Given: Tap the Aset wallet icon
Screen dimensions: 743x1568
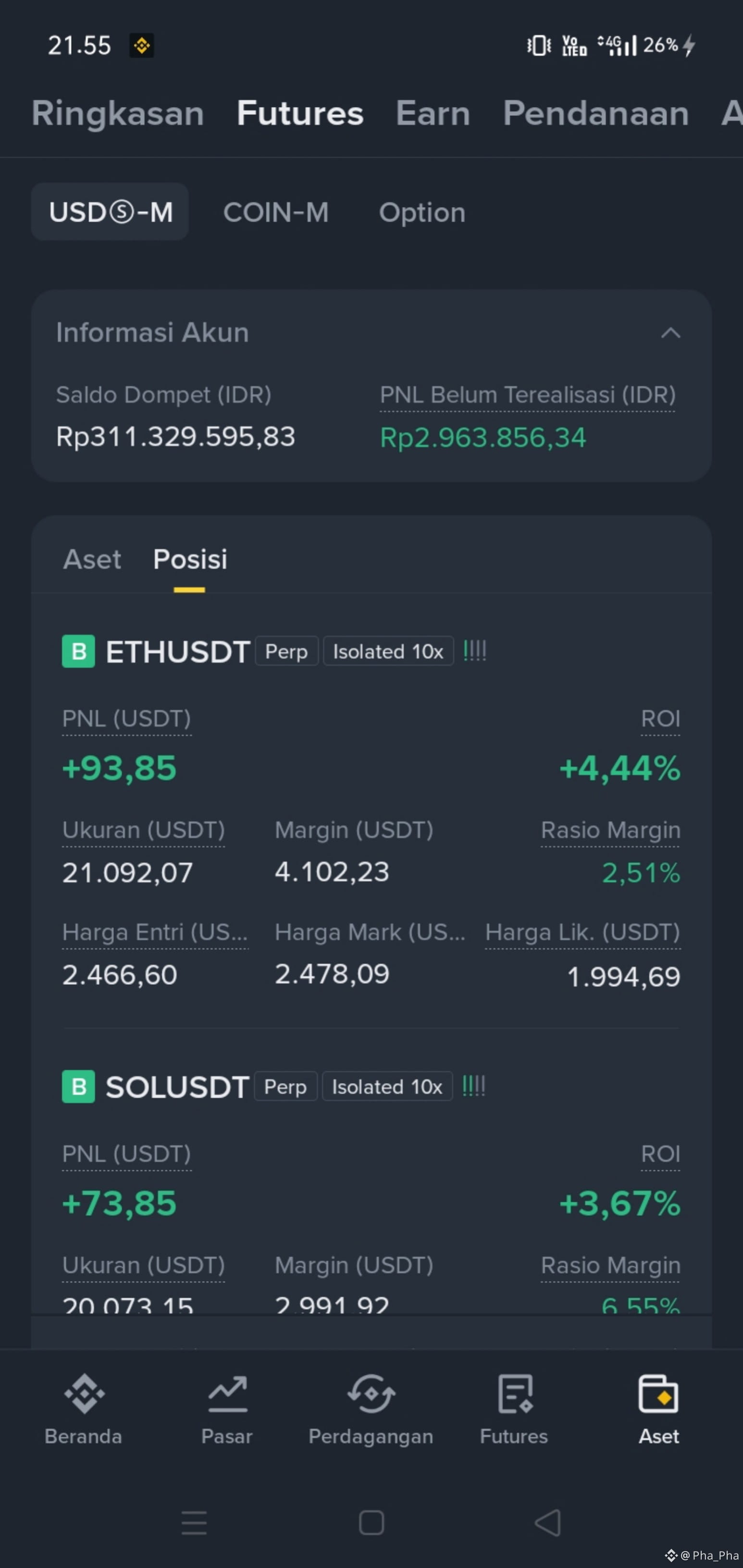Looking at the screenshot, I should (658, 1394).
